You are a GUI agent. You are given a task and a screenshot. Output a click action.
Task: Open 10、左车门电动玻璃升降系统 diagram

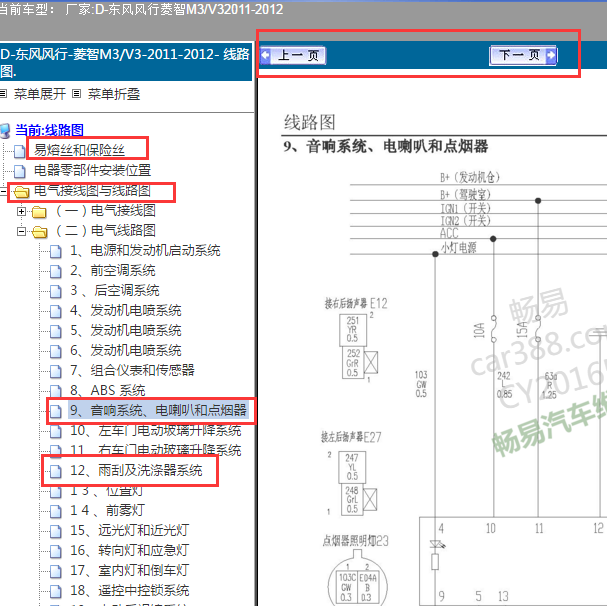pyautogui.click(x=156, y=430)
